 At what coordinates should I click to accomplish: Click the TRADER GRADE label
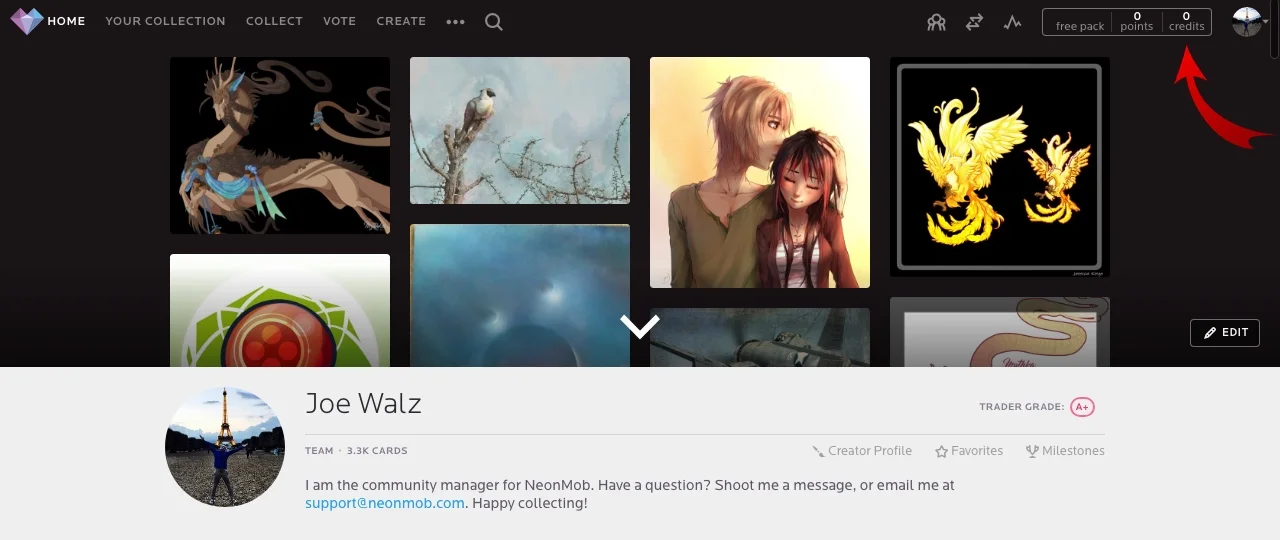click(1022, 407)
